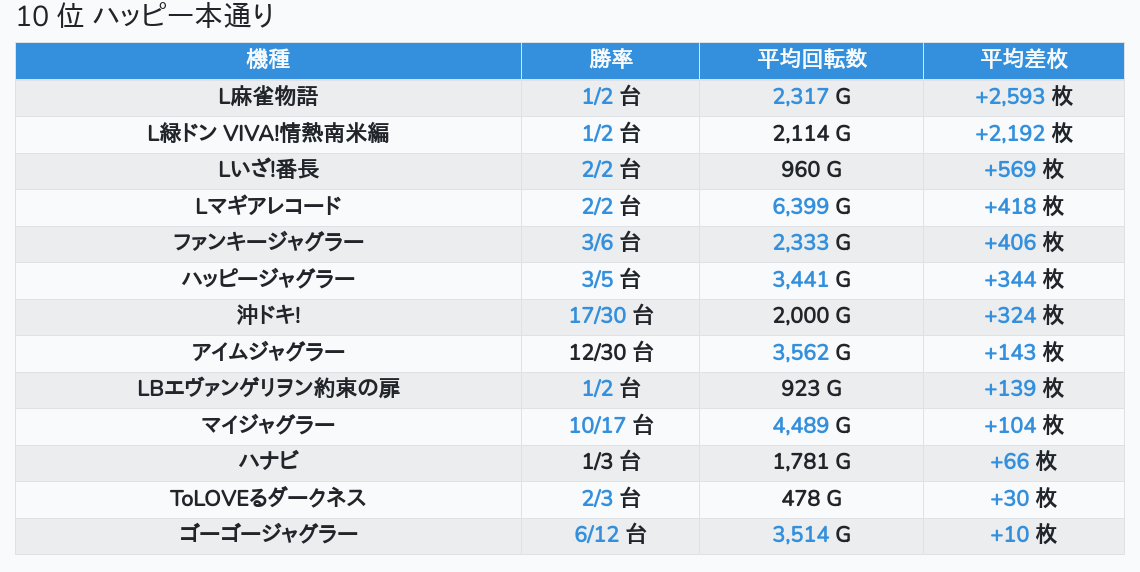Choose the Lいざ!番長 machine entry

pos(268,169)
